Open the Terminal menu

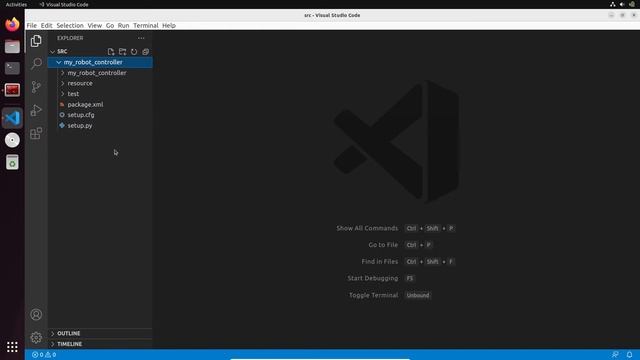146,25
